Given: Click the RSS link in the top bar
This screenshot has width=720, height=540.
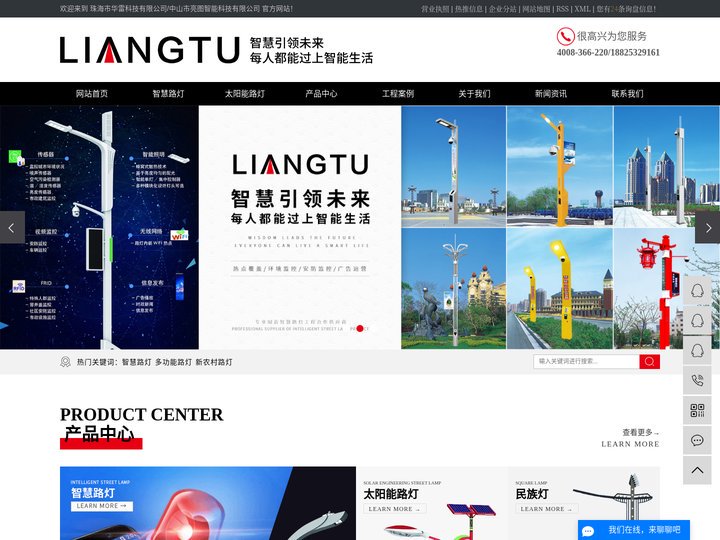Looking at the screenshot, I should click(562, 9).
